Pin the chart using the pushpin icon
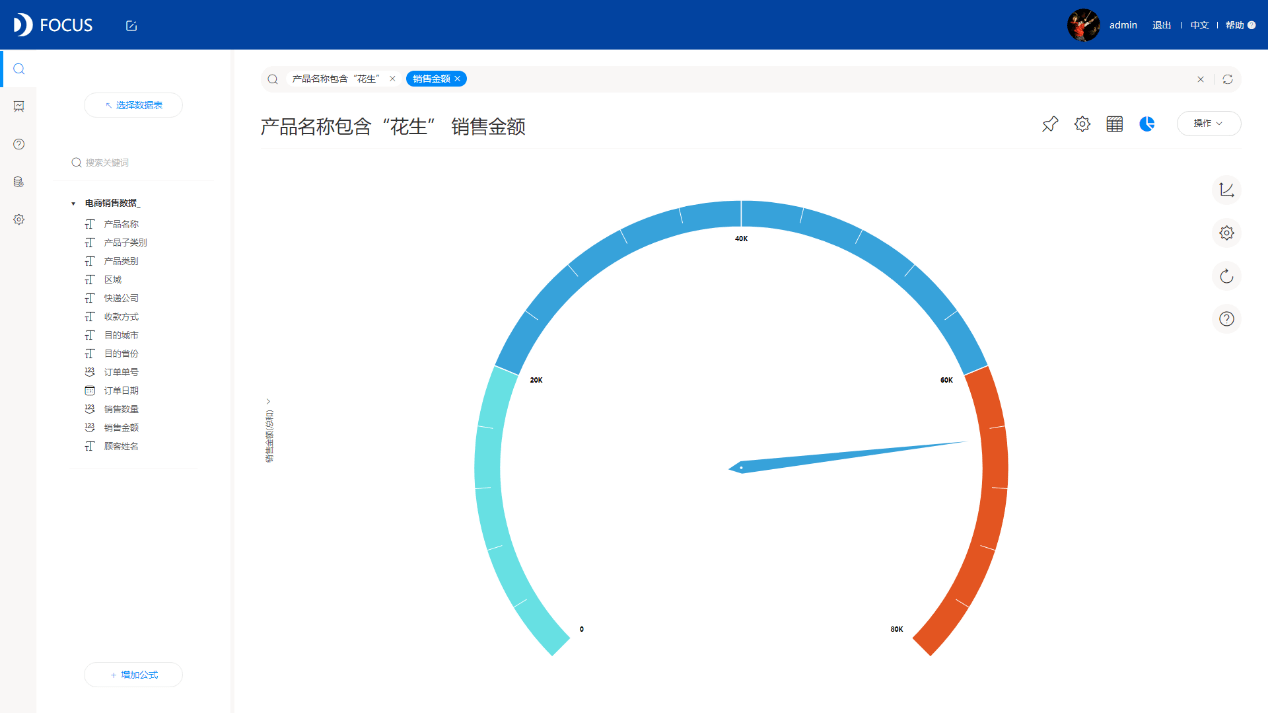This screenshot has height=713, width=1268. (x=1050, y=124)
